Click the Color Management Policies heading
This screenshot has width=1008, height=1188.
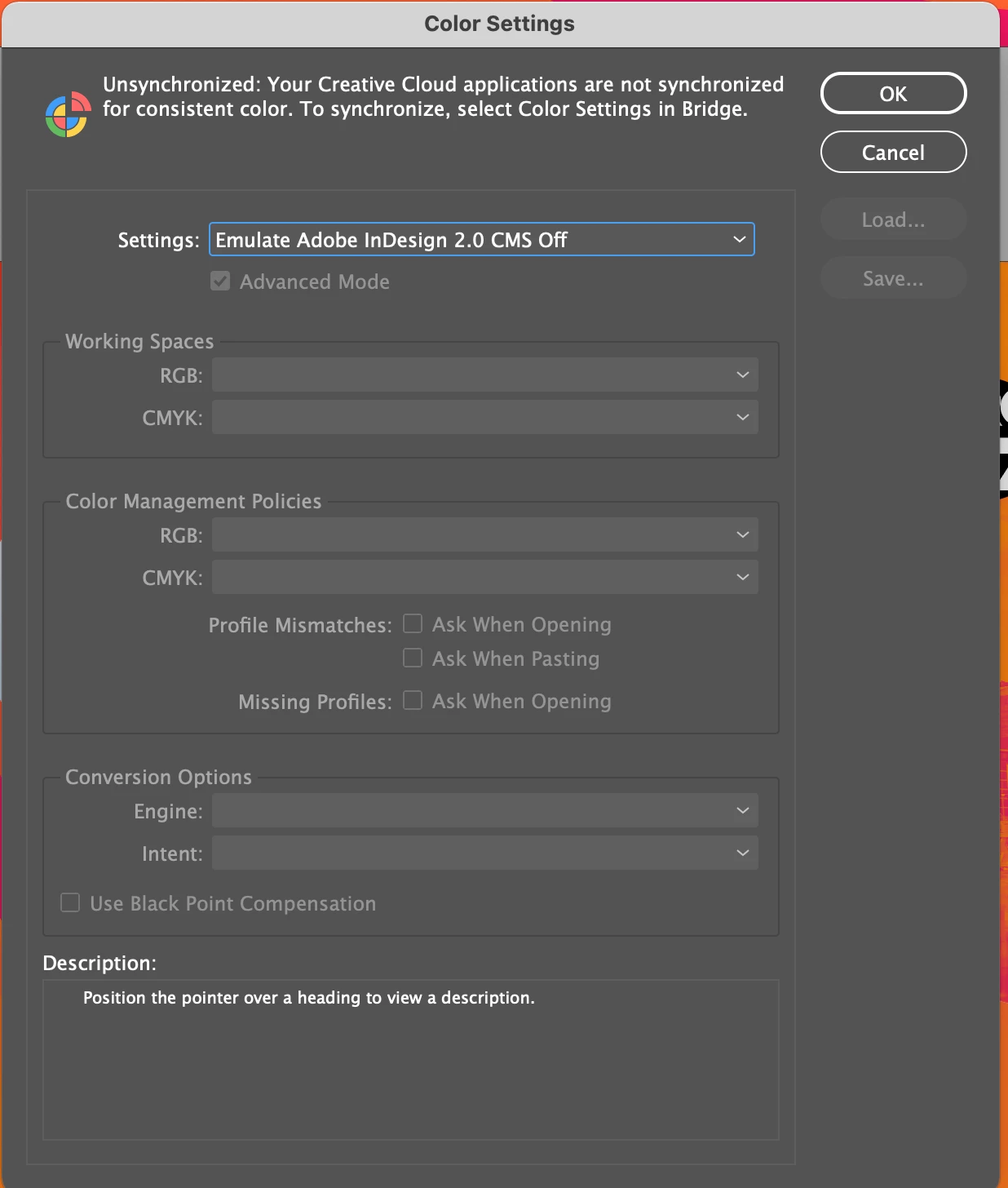click(193, 501)
